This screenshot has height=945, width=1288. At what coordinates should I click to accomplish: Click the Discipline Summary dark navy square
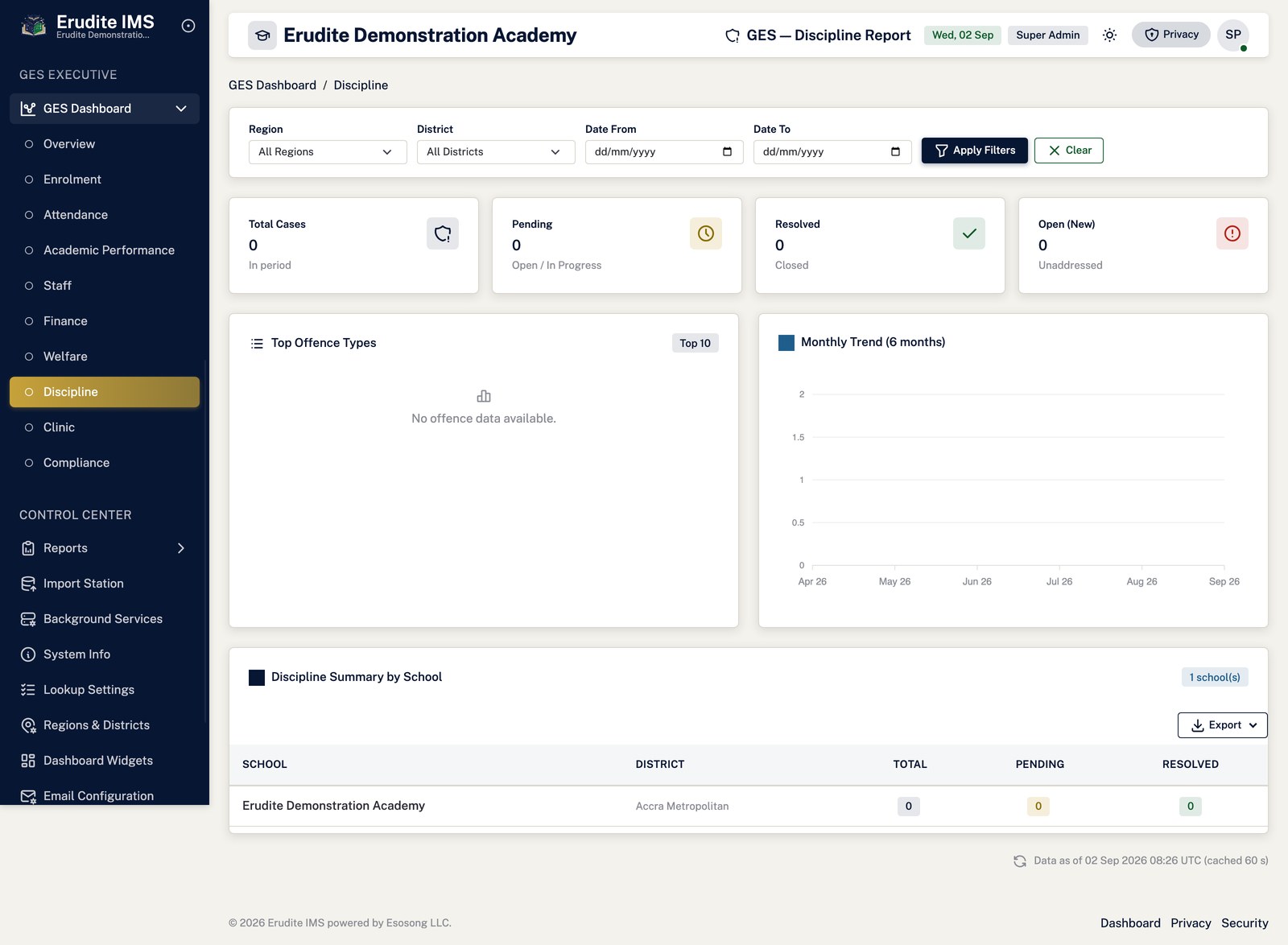[257, 678]
